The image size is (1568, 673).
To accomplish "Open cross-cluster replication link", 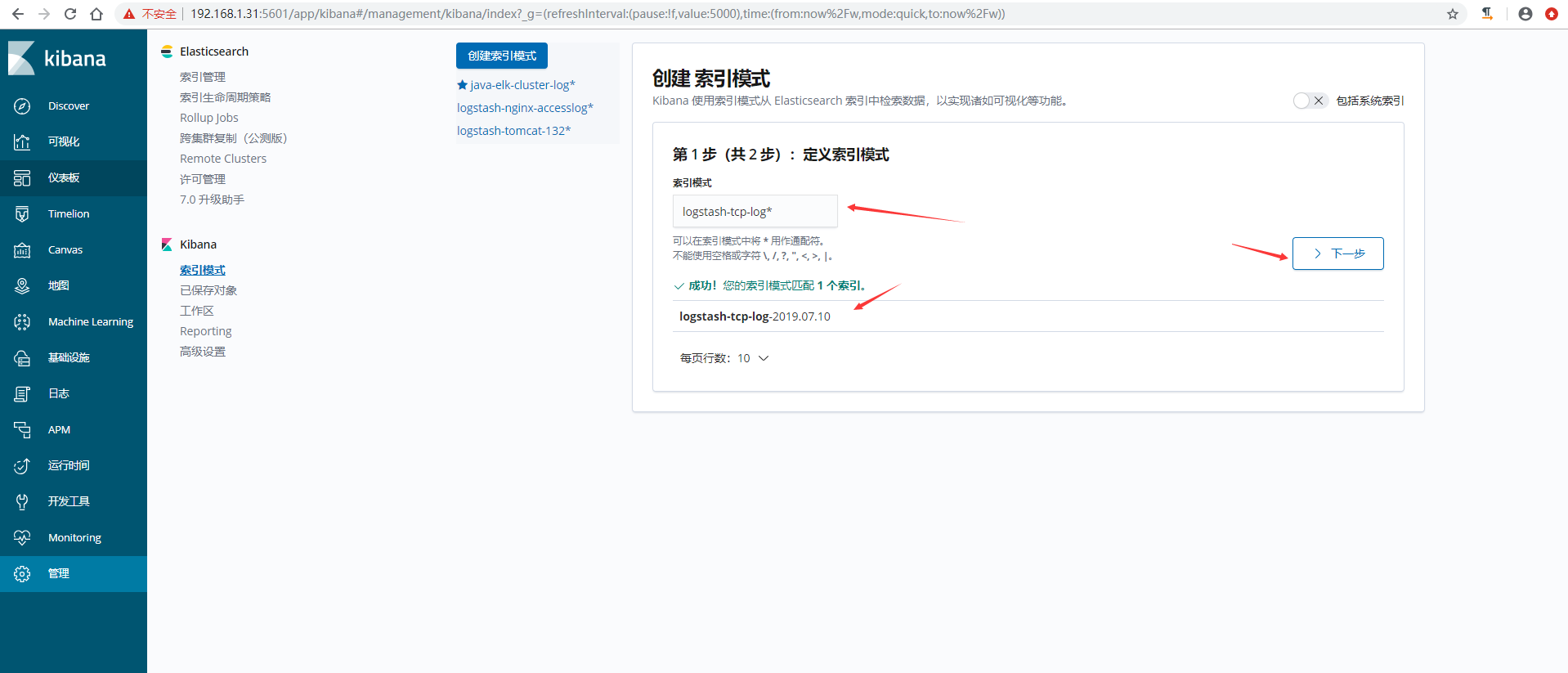I will tap(233, 138).
